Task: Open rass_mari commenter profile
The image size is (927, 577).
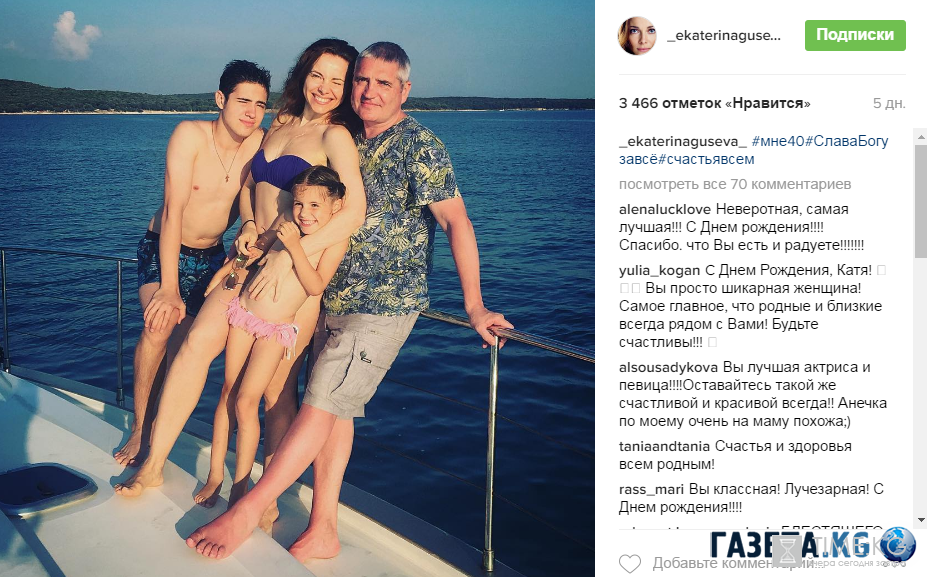Action: (652, 490)
